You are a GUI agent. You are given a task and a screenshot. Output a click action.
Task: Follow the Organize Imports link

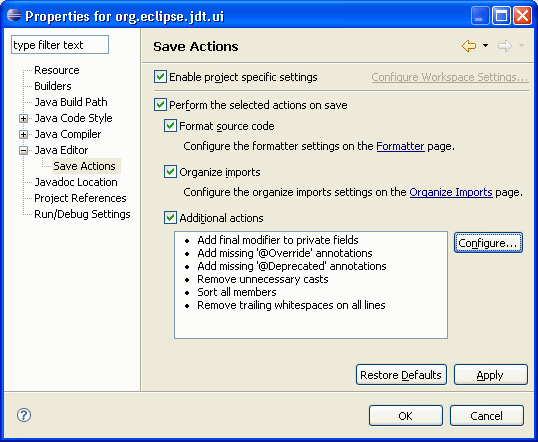[x=451, y=192]
